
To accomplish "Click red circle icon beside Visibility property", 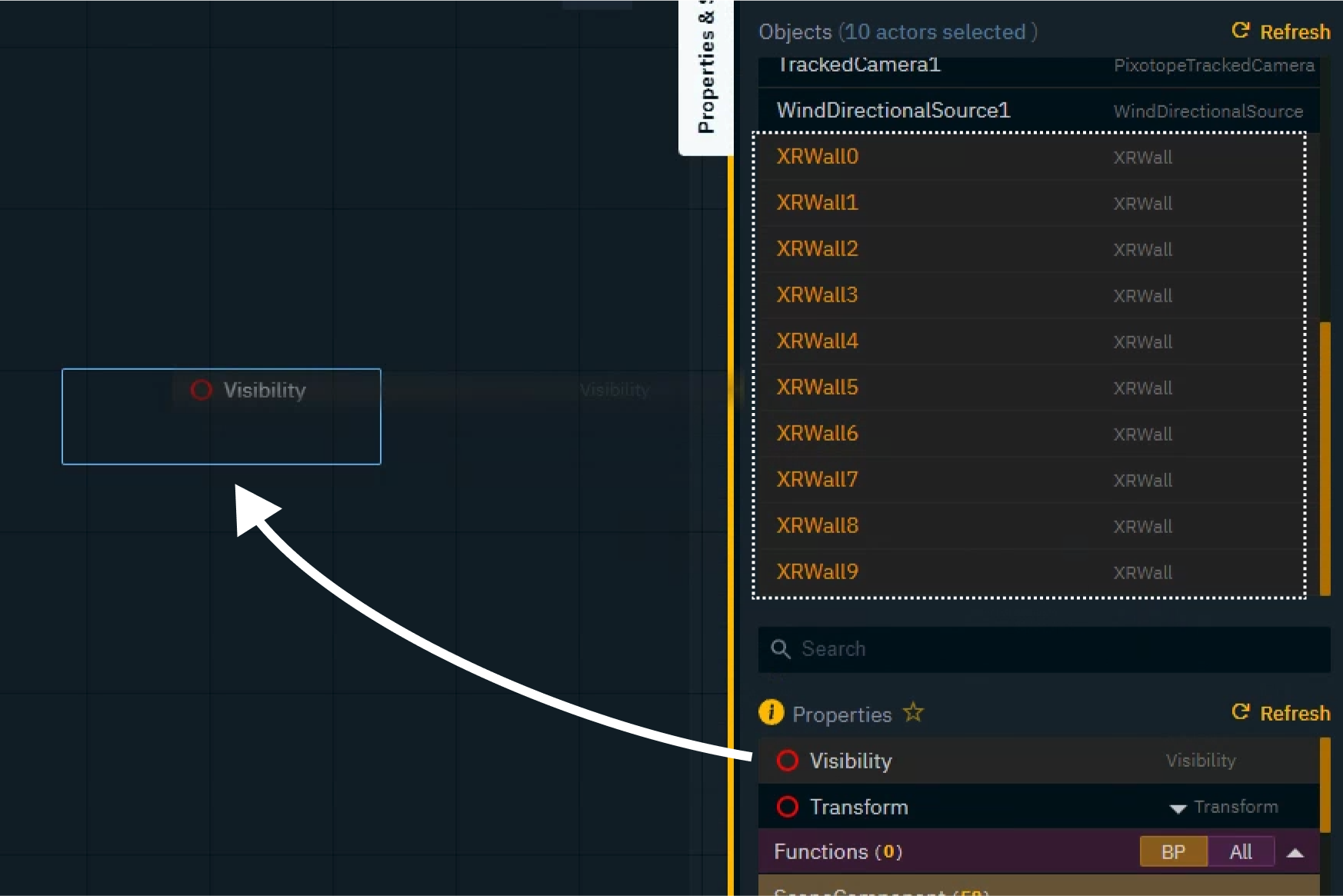I will 787,761.
